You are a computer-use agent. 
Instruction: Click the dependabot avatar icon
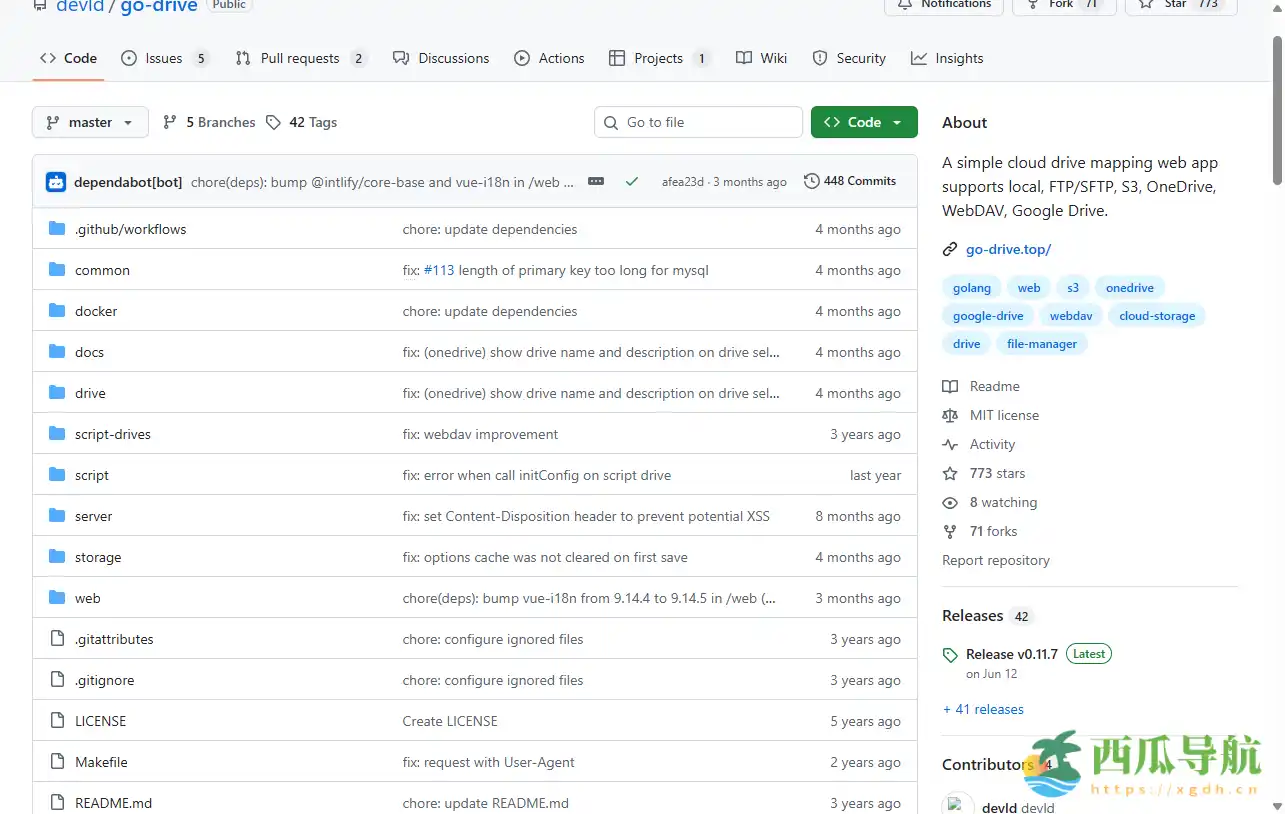coord(56,182)
